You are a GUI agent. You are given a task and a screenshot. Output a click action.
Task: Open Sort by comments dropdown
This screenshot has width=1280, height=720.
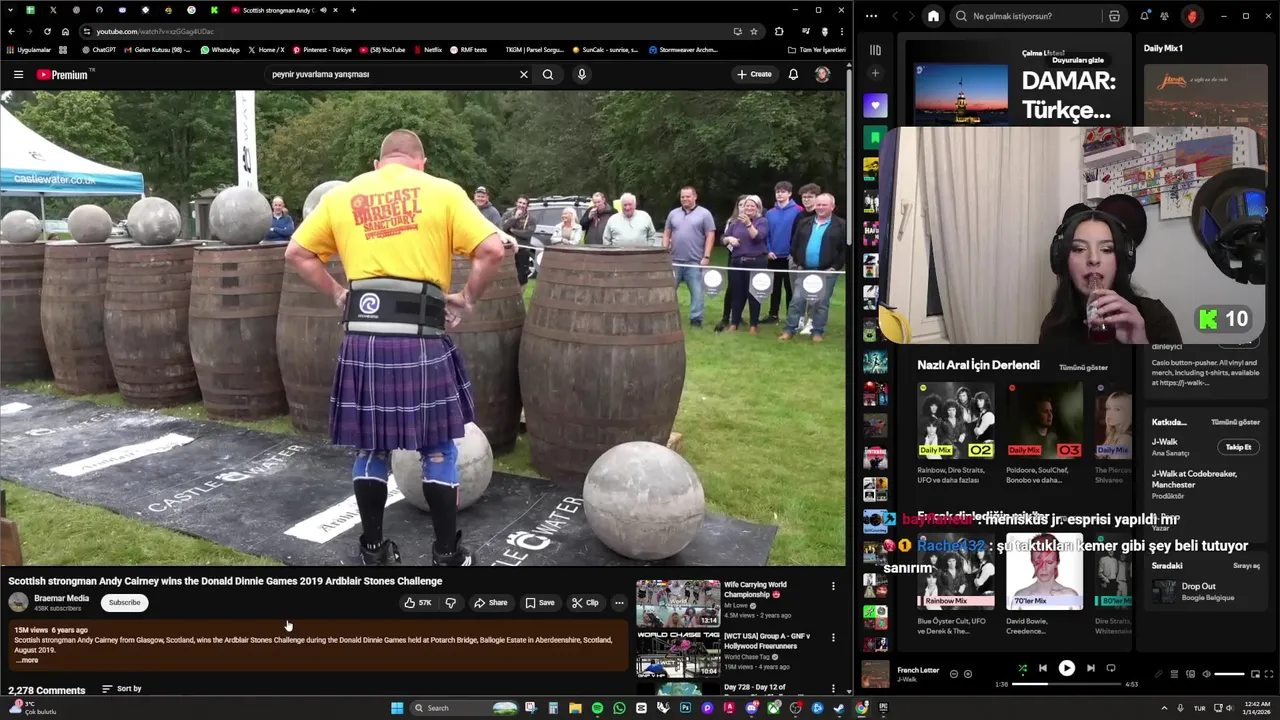(122, 689)
